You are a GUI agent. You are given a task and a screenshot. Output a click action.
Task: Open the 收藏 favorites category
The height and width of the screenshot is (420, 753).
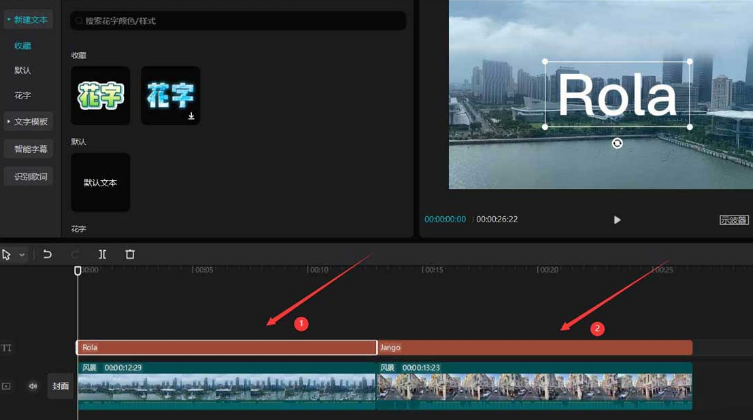point(23,46)
